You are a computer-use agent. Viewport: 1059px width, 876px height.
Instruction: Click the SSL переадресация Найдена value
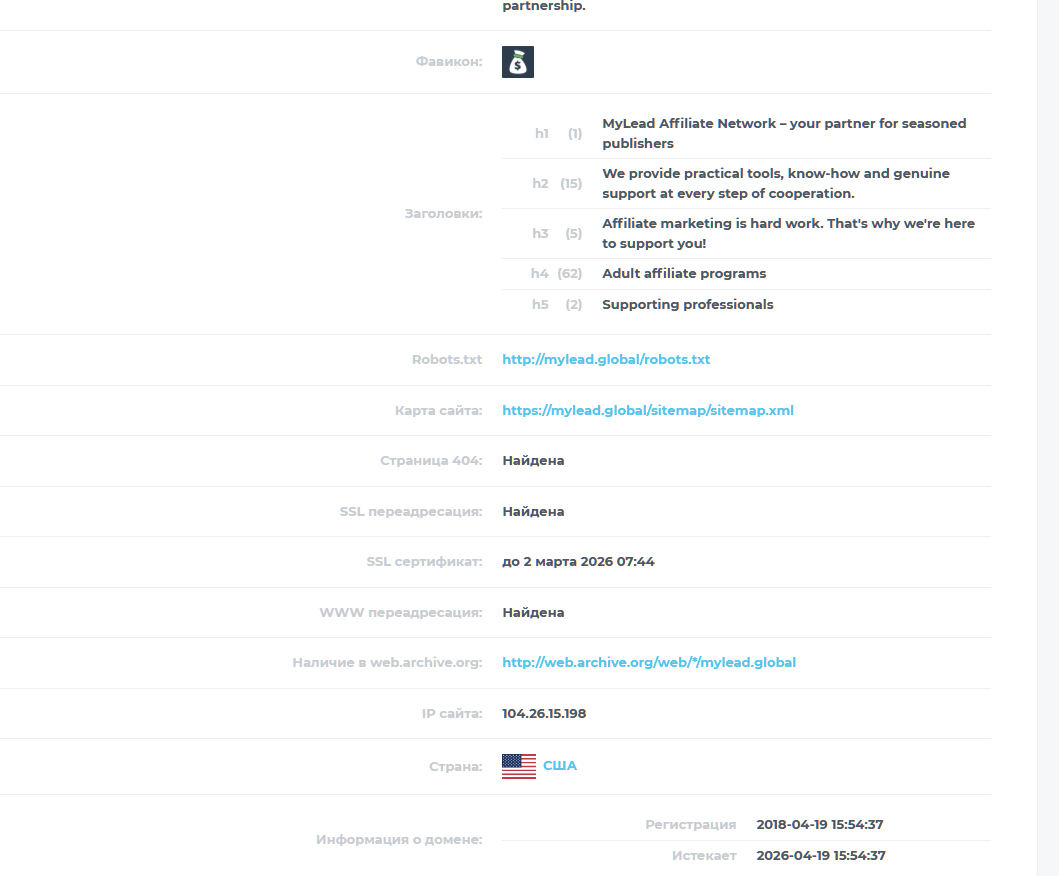(x=533, y=512)
